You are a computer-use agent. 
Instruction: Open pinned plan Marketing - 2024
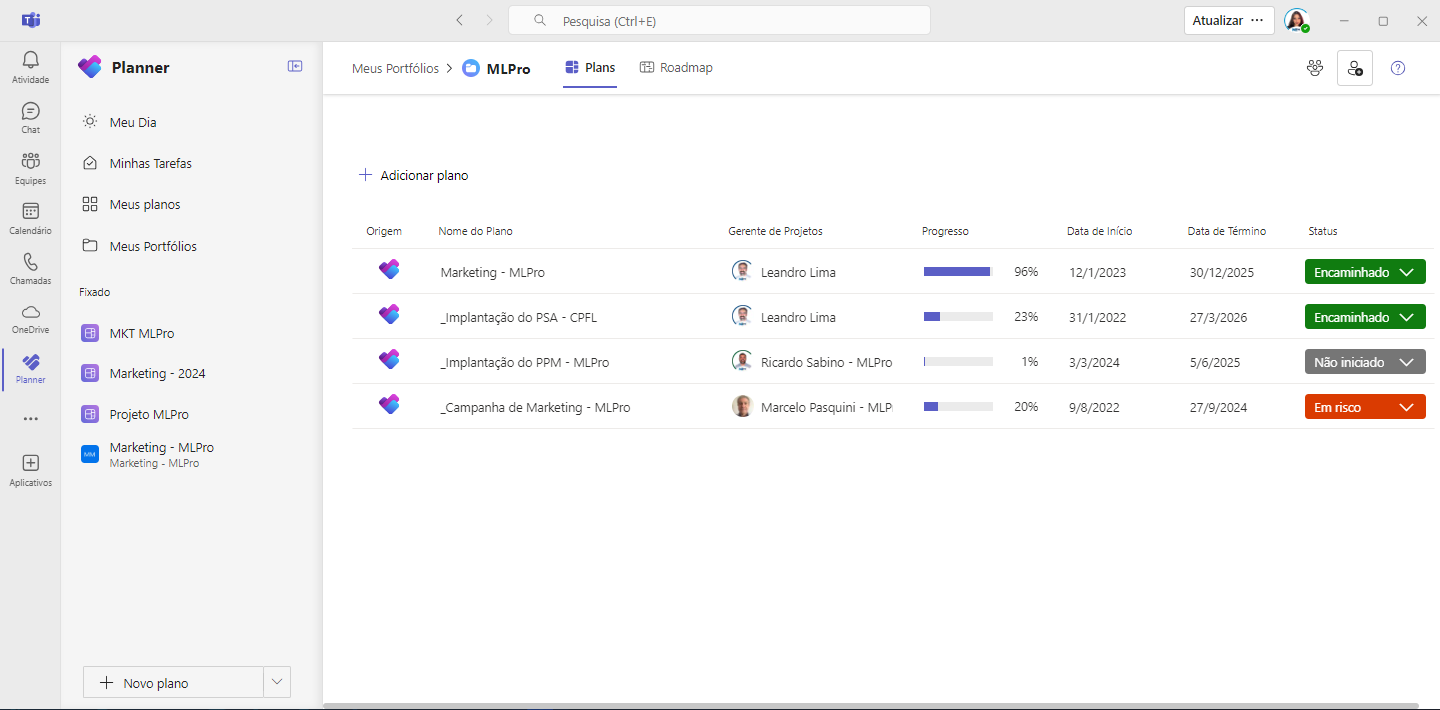tap(157, 373)
